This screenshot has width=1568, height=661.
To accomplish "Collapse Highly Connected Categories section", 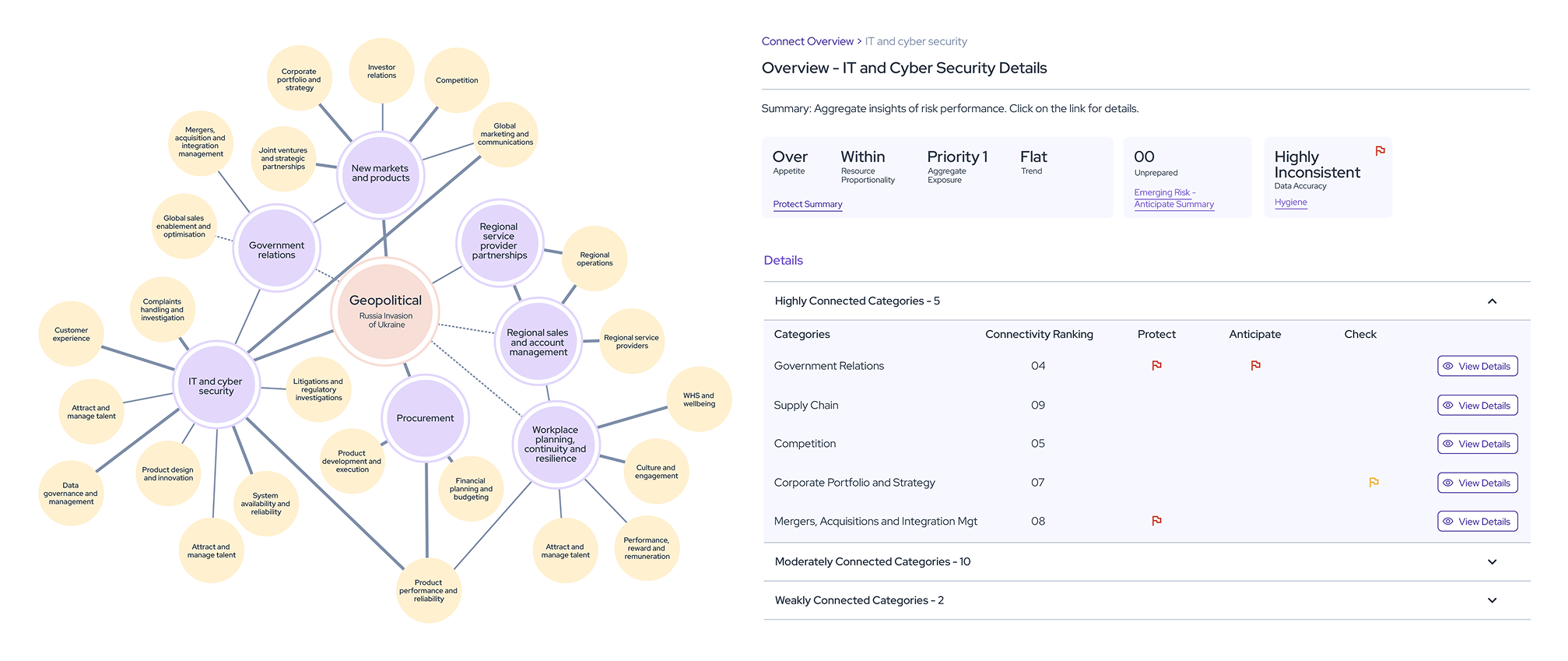I will point(1492,301).
